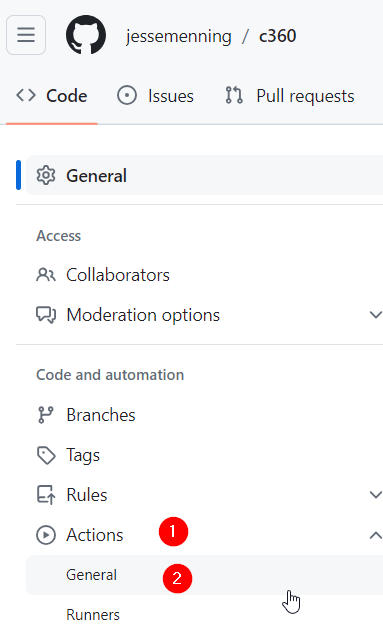Go to the Pull requests tab
Screen dimensions: 383x629
pos(290,96)
